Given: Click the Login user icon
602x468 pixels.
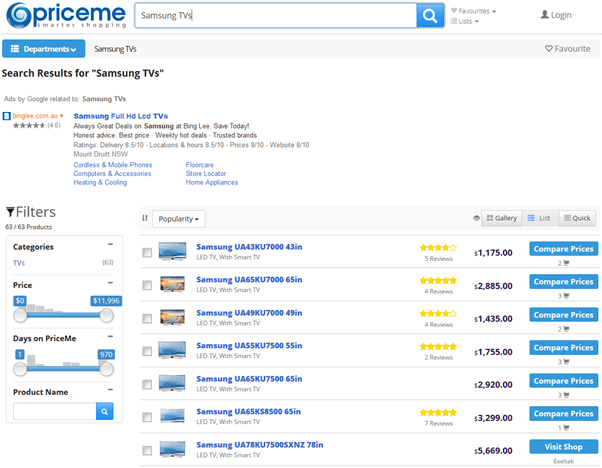Looking at the screenshot, I should coord(544,15).
